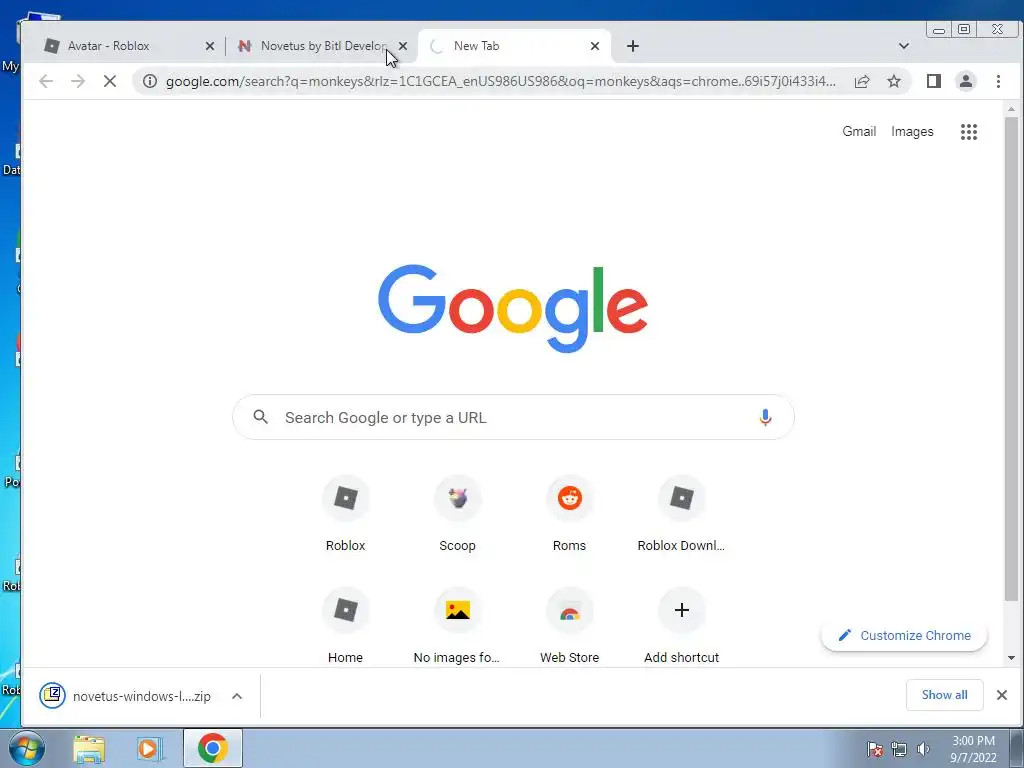Viewport: 1024px width, 768px height.
Task: Open the Roblox shortcut
Action: 345,514
